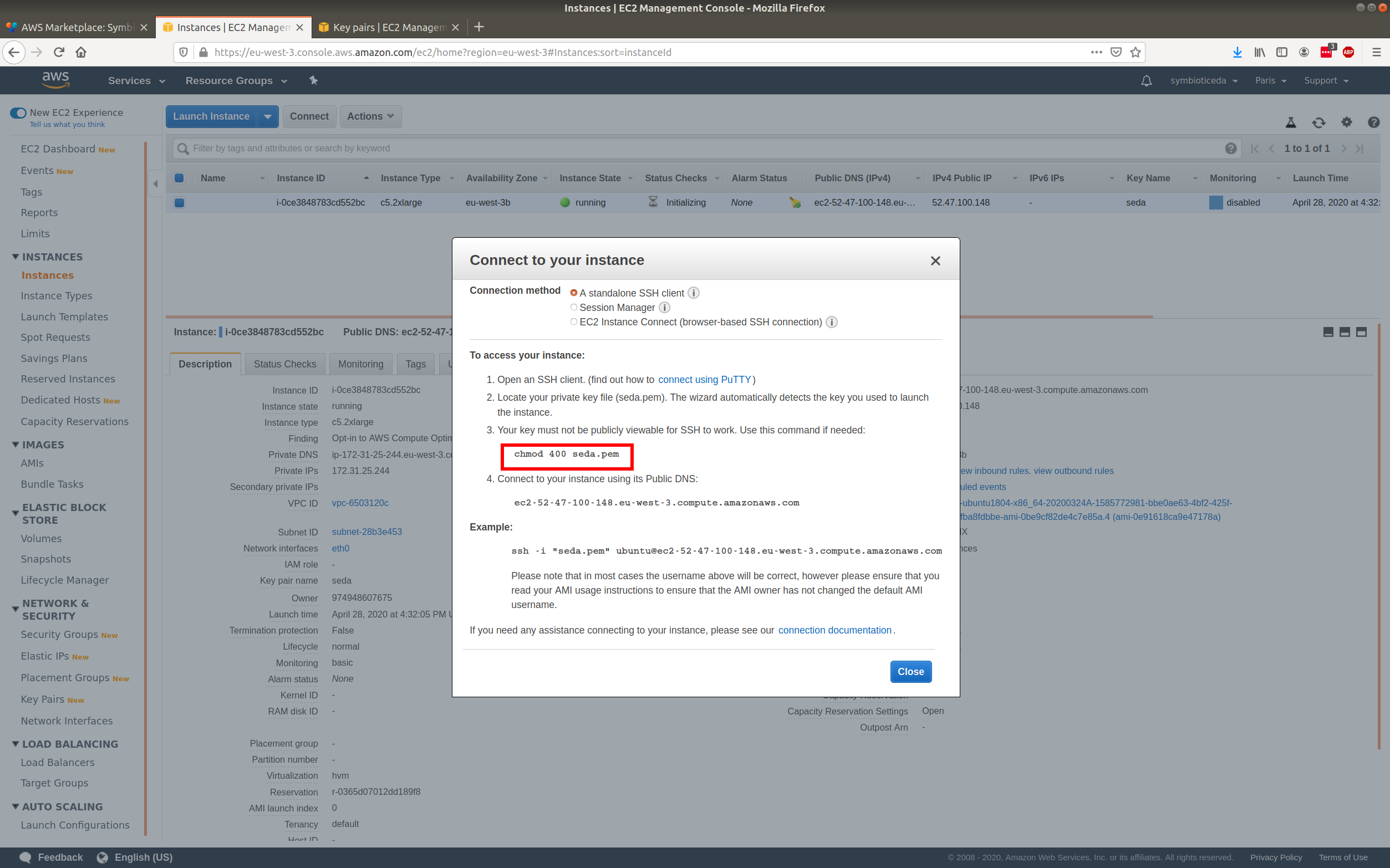
Task: Click info icon for standalone SSH client
Action: click(694, 293)
